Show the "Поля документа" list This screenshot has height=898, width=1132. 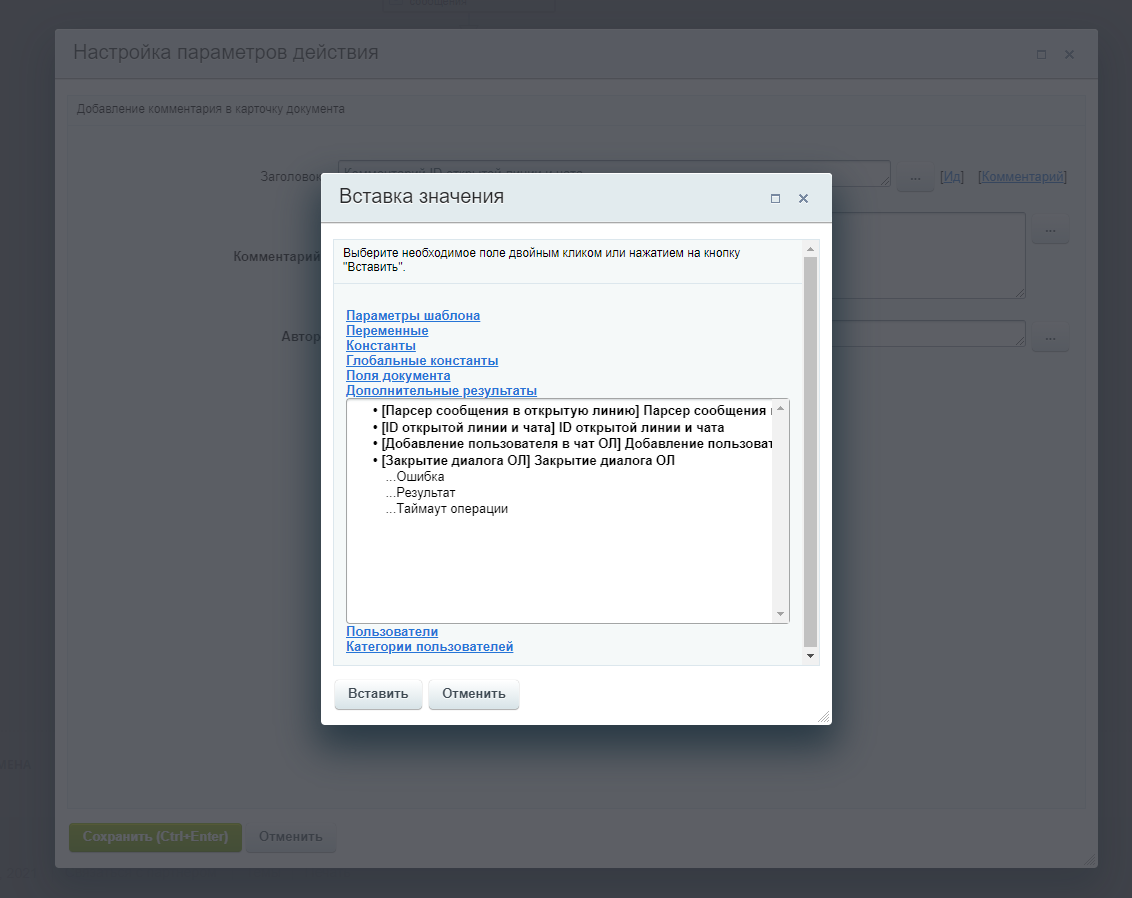[398, 375]
